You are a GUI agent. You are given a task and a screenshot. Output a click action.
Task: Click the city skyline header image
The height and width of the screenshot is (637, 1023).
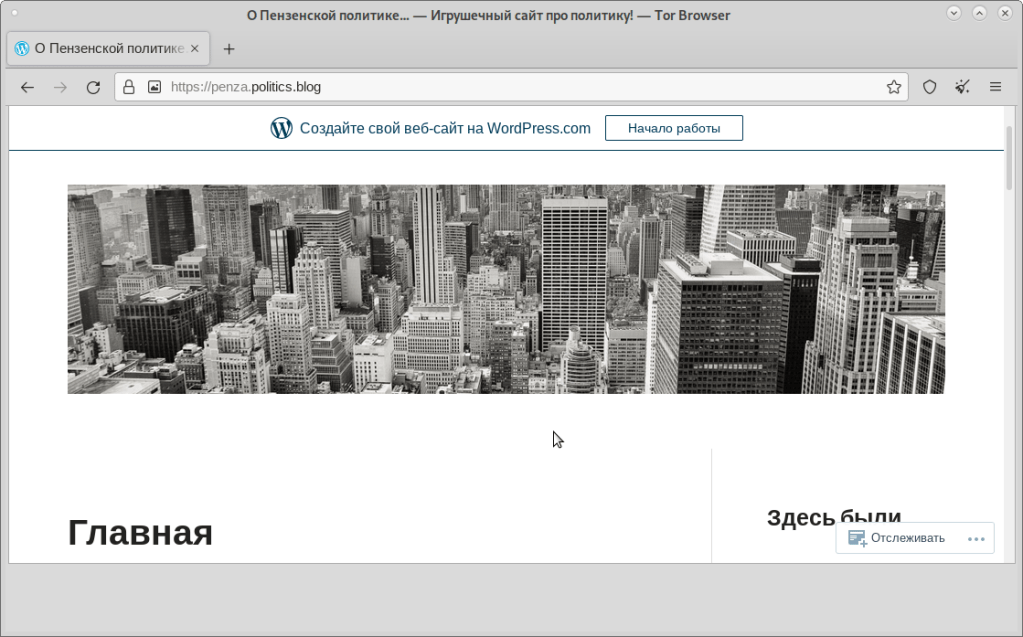pyautogui.click(x=505, y=289)
